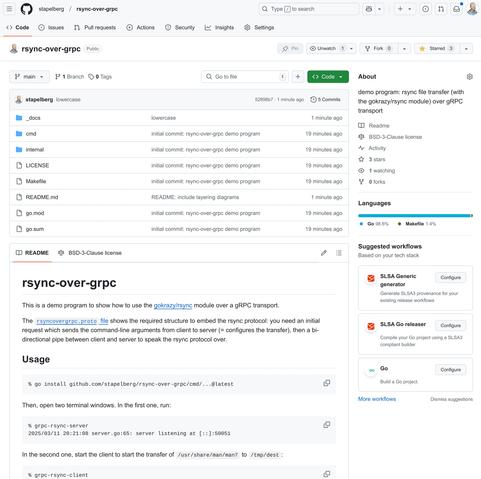Expand the star lists dropdown arrow
Screen dimensions: 481x479
[x=466, y=49]
